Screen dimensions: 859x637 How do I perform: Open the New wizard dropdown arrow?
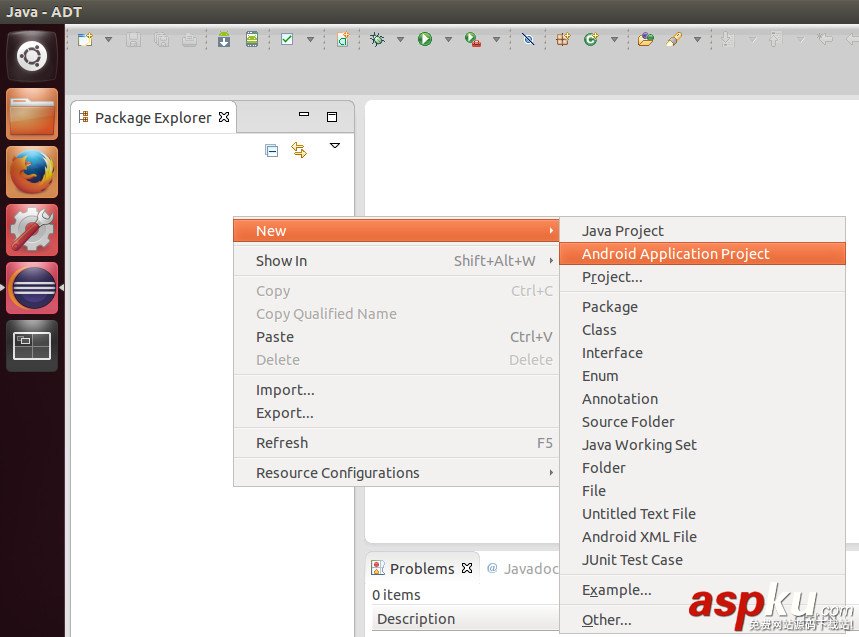[x=108, y=39]
